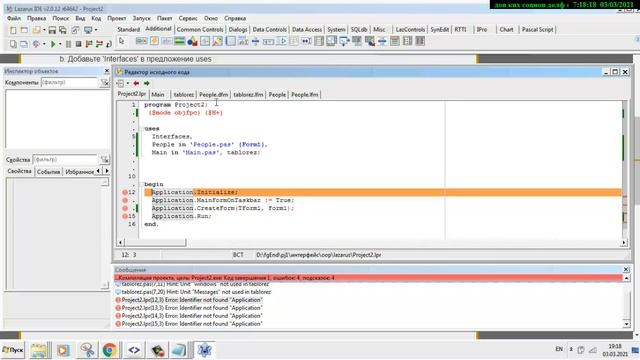Switch to the Data Access palette tab
The height and width of the screenshot is (360, 640).
[307, 29]
